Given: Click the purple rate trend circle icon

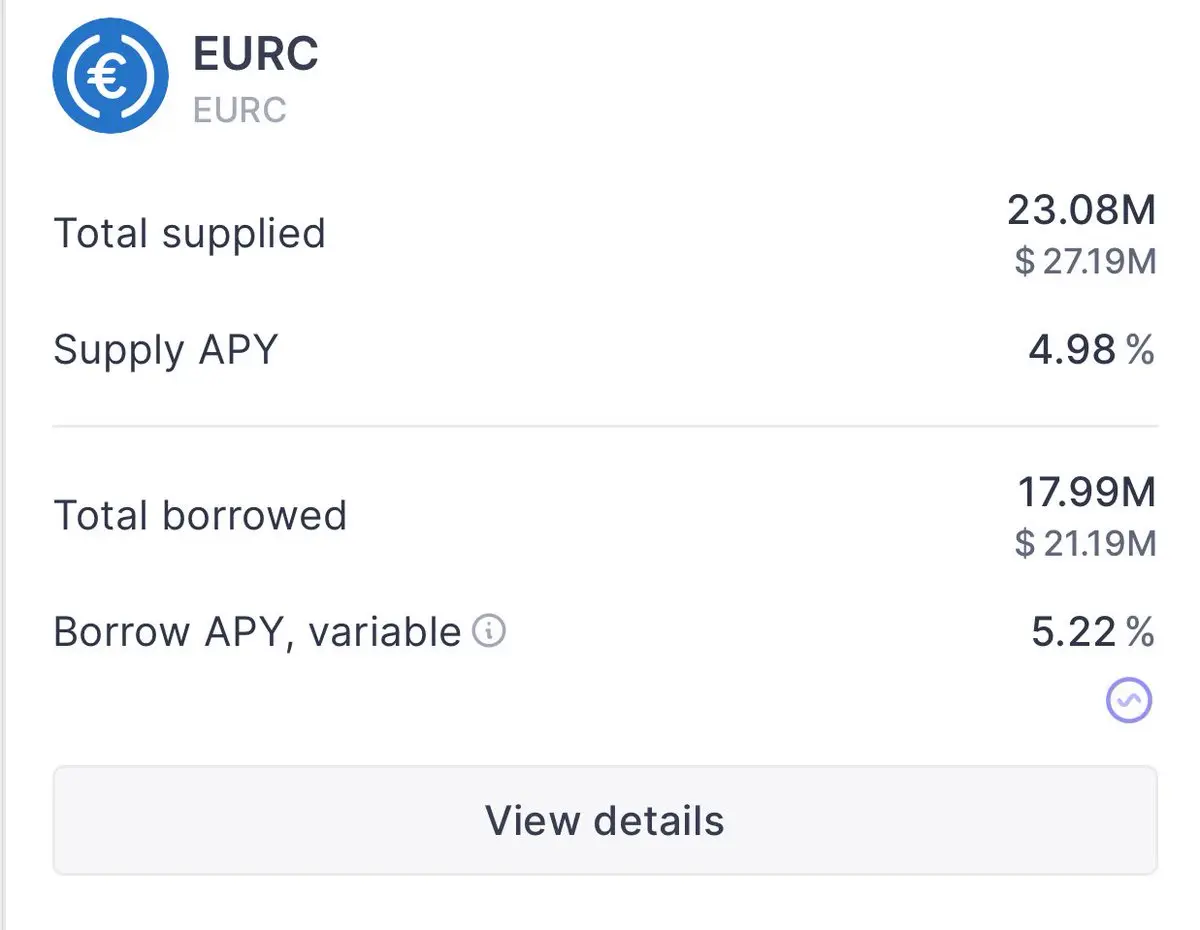Looking at the screenshot, I should point(1129,700).
